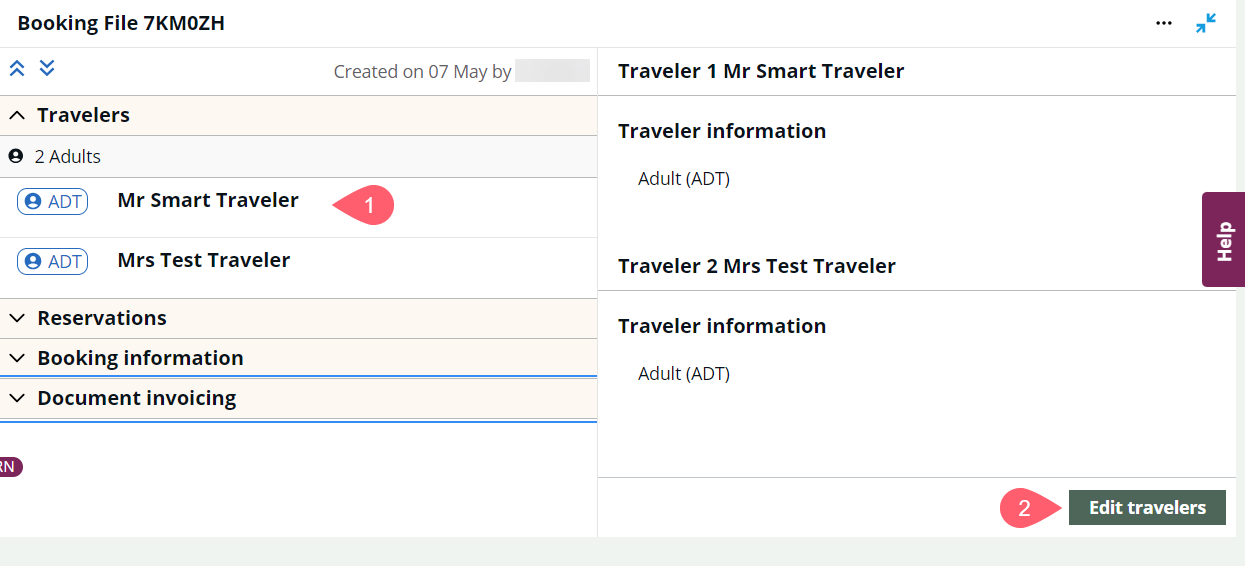1245x566 pixels.
Task: Click the Booking File 7KM0ZH title
Action: click(121, 23)
